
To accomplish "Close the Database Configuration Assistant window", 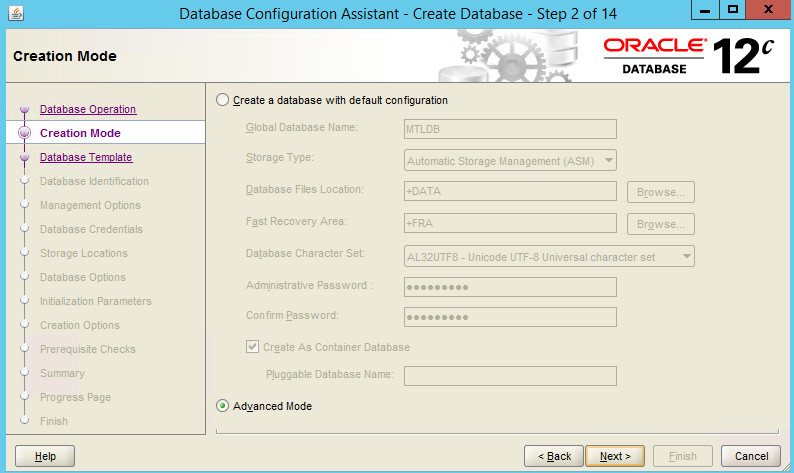I will click(x=768, y=10).
